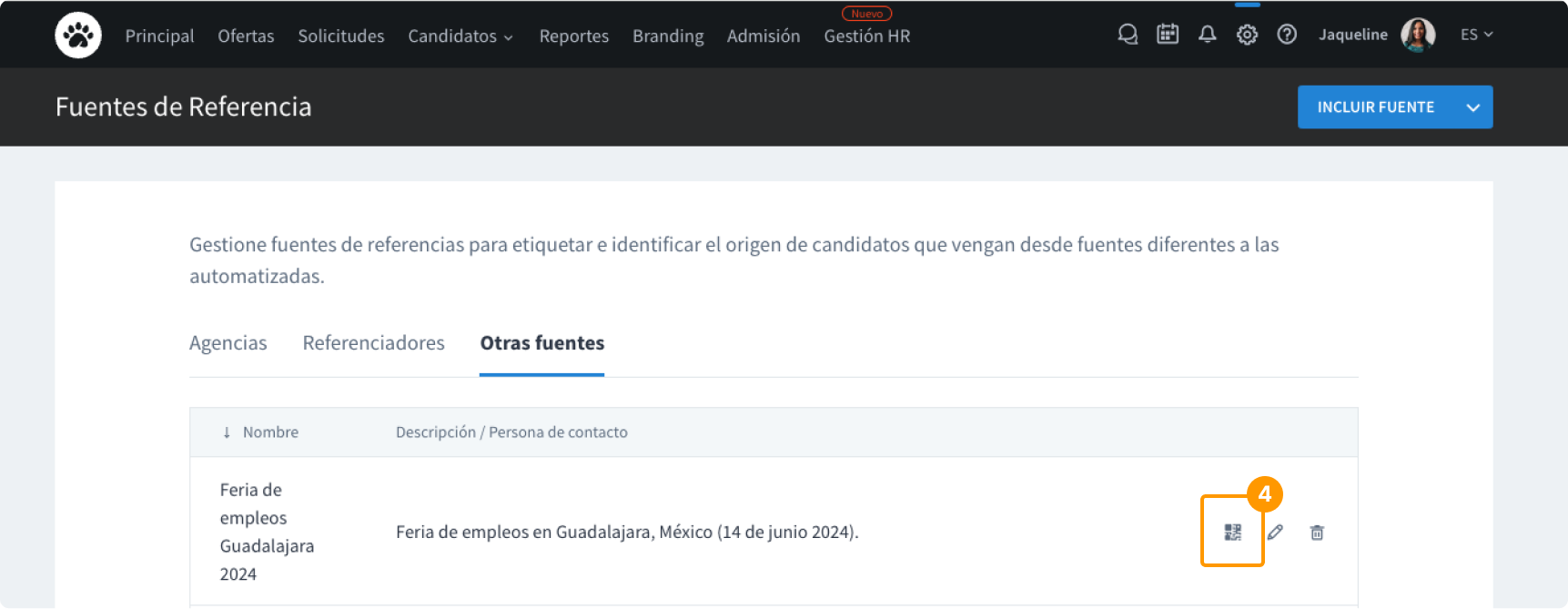Expand the Candidatos dropdown menu
1568x609 pixels.
(x=460, y=36)
